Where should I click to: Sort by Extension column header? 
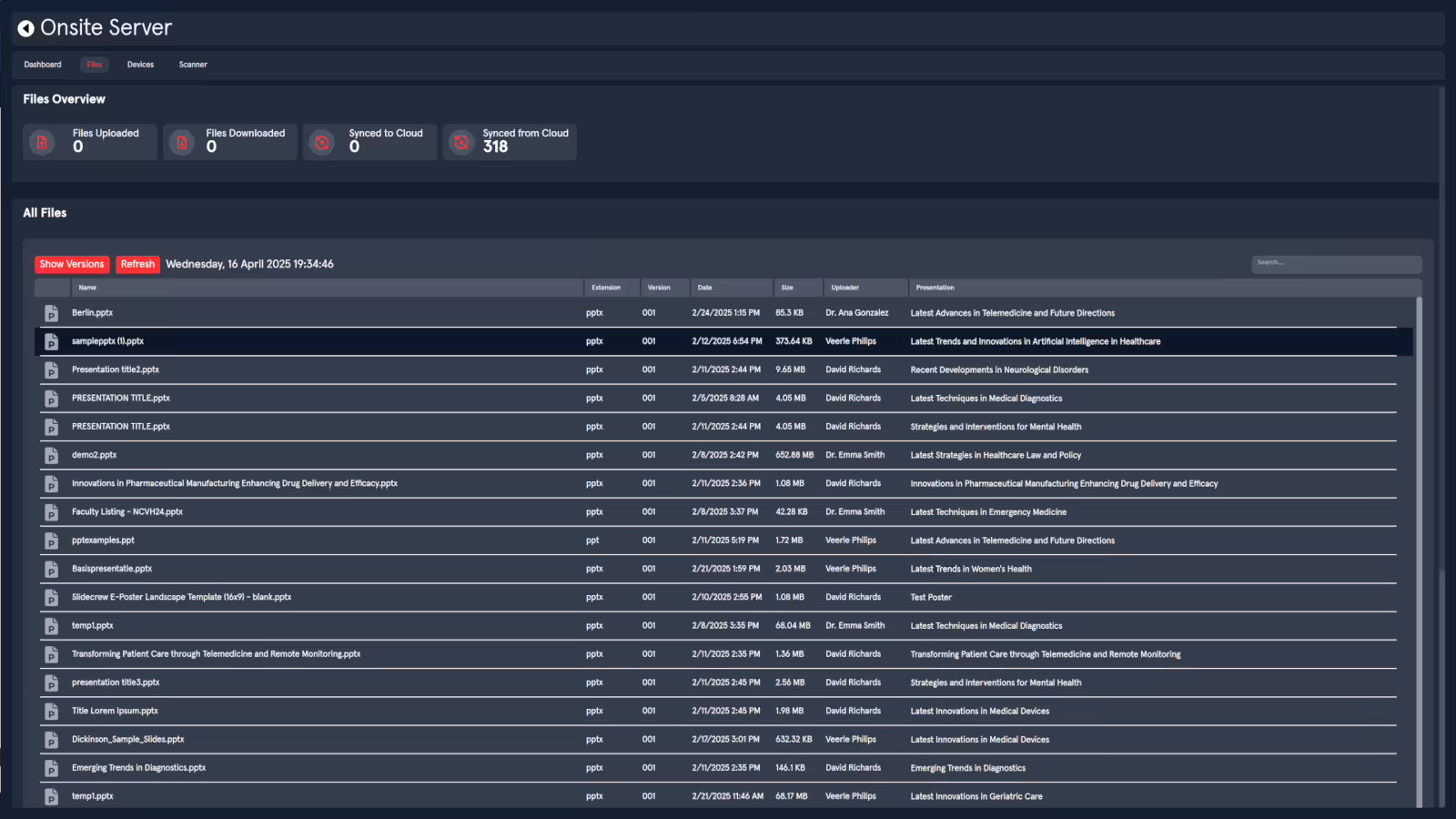pos(612,288)
